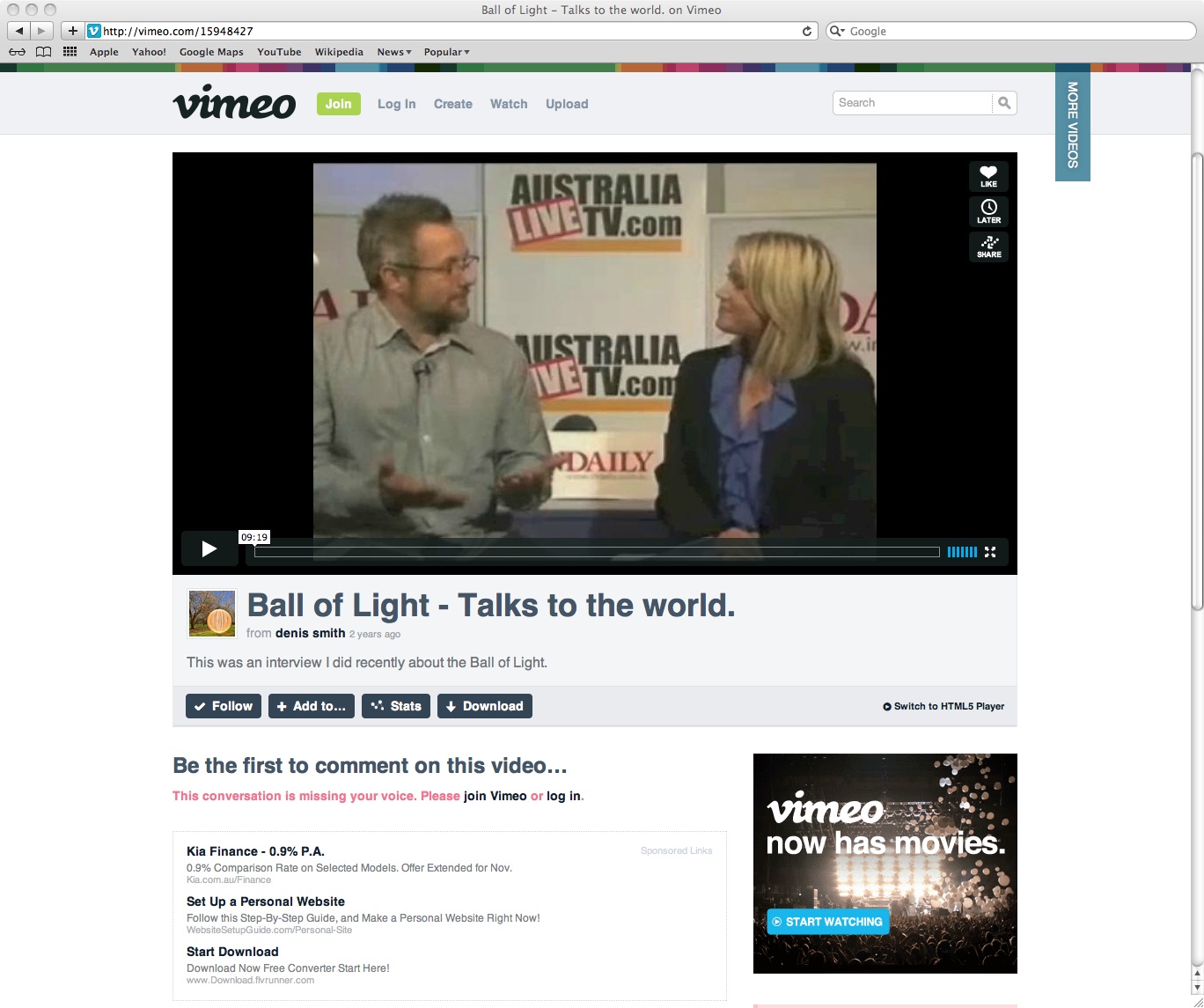Open the Start Download sponsored link

(x=232, y=952)
